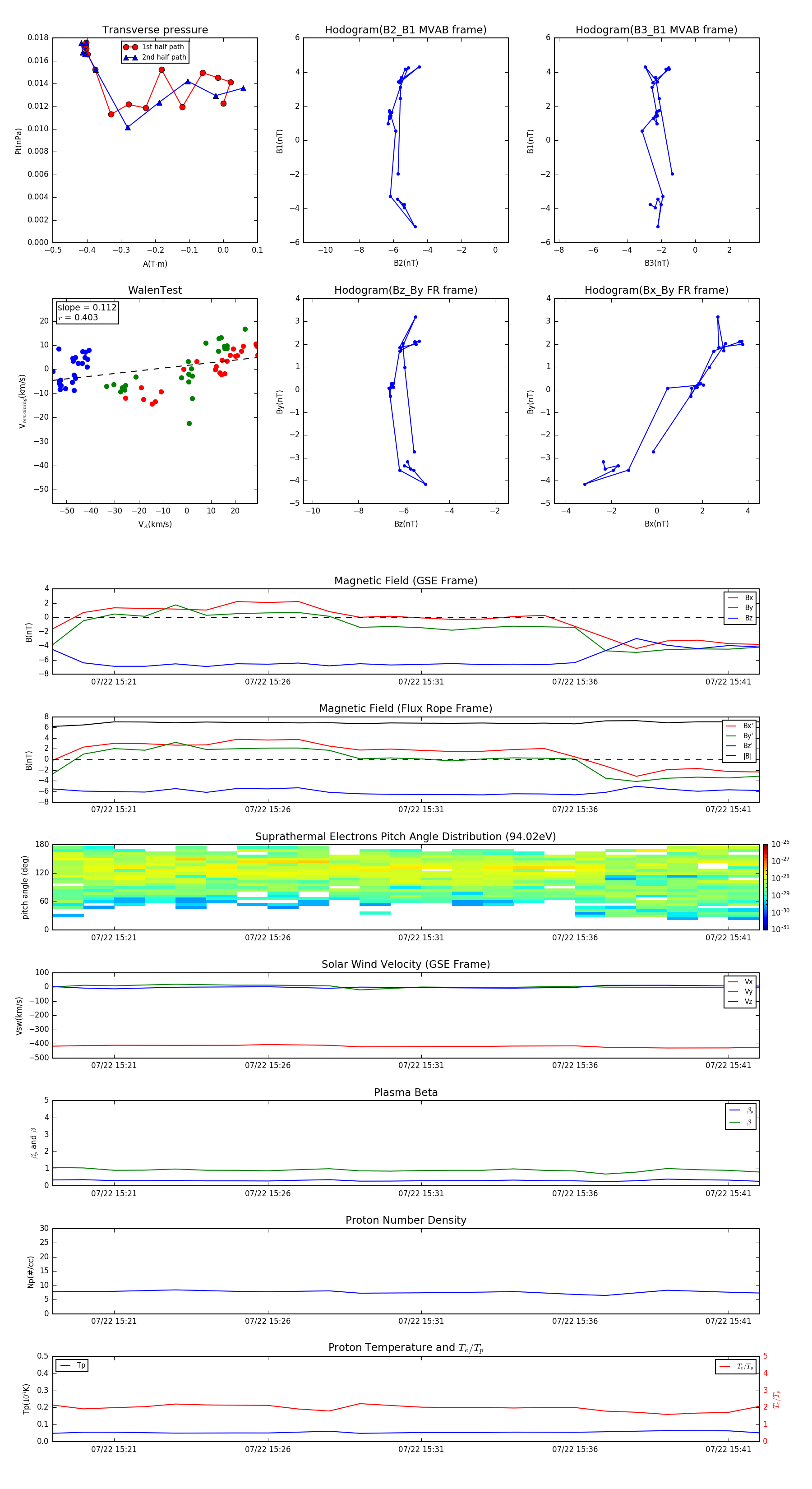Click the 'Proton Number Density' title
This screenshot has width=812, height=1489.
[406, 1220]
